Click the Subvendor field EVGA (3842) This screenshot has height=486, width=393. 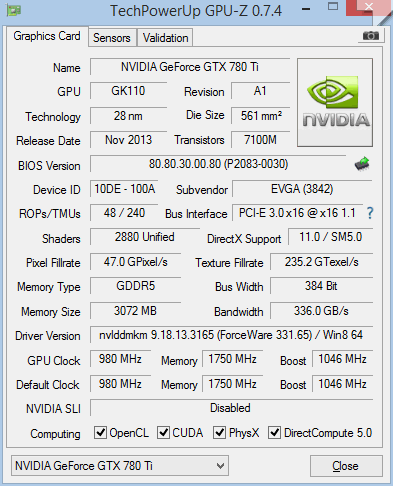coord(302,189)
